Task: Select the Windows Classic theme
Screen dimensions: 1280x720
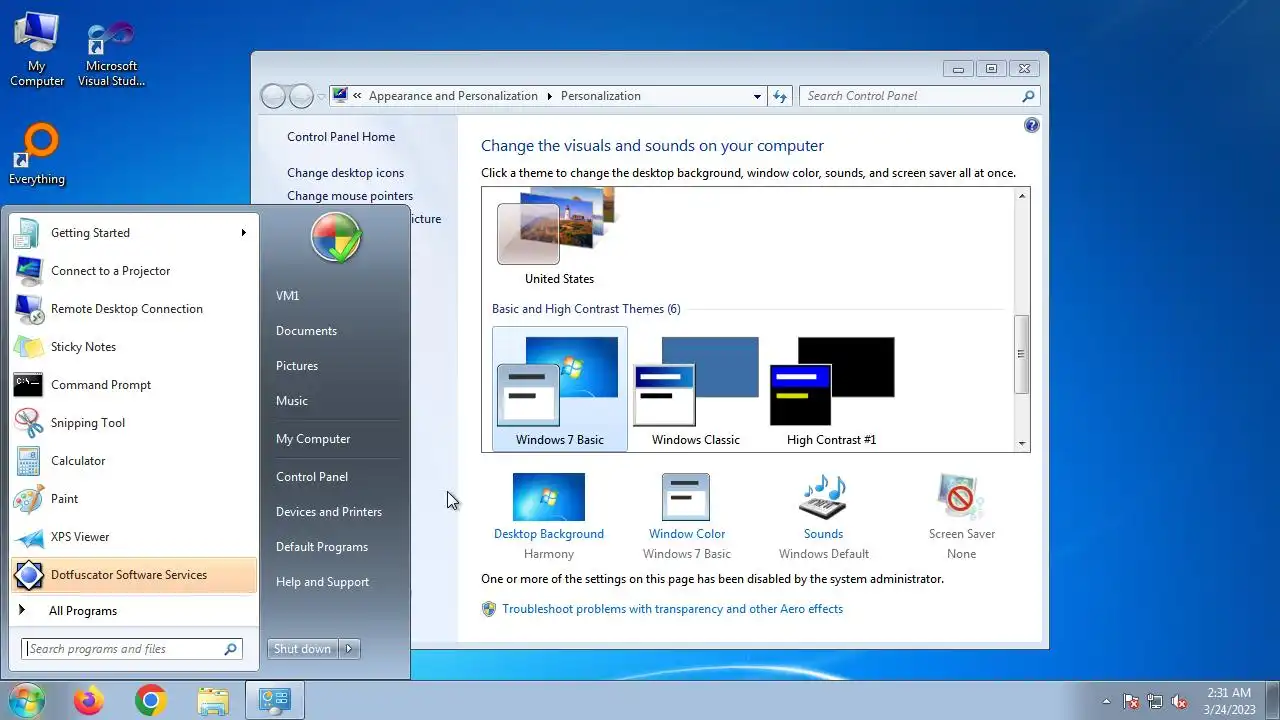Action: tap(696, 389)
